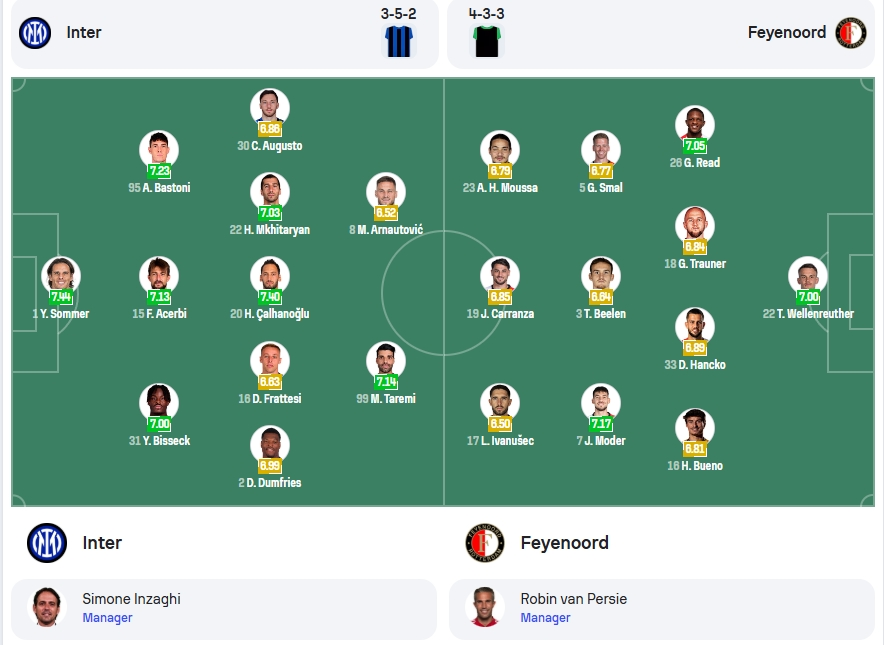Click the large Inter logo below pitch

click(x=47, y=543)
